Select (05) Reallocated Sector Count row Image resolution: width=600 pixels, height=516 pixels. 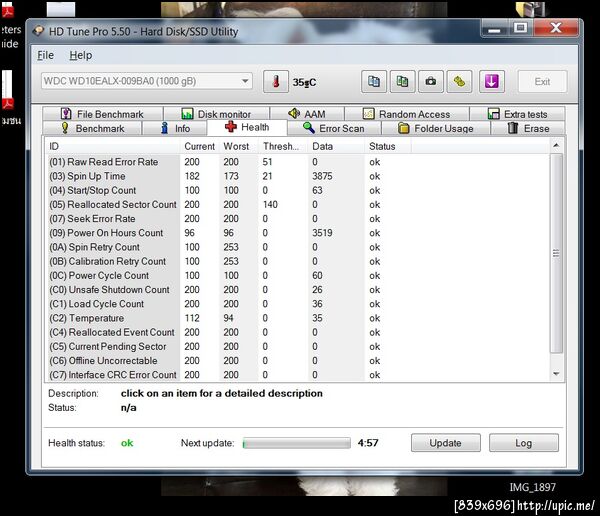coord(298,204)
